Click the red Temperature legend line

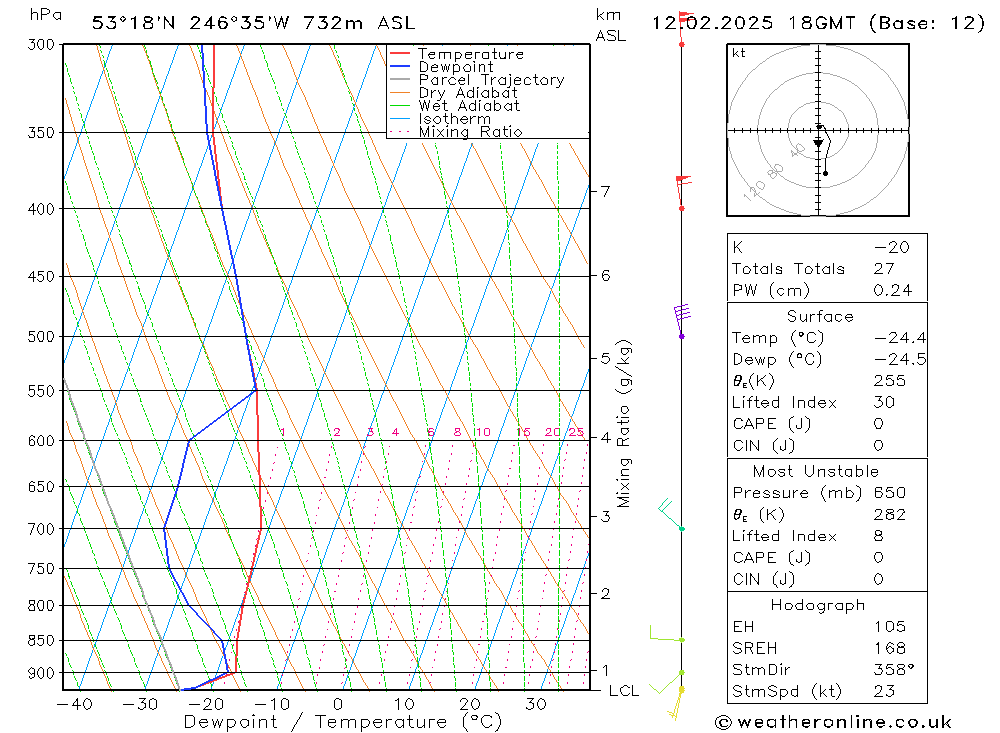[399, 54]
